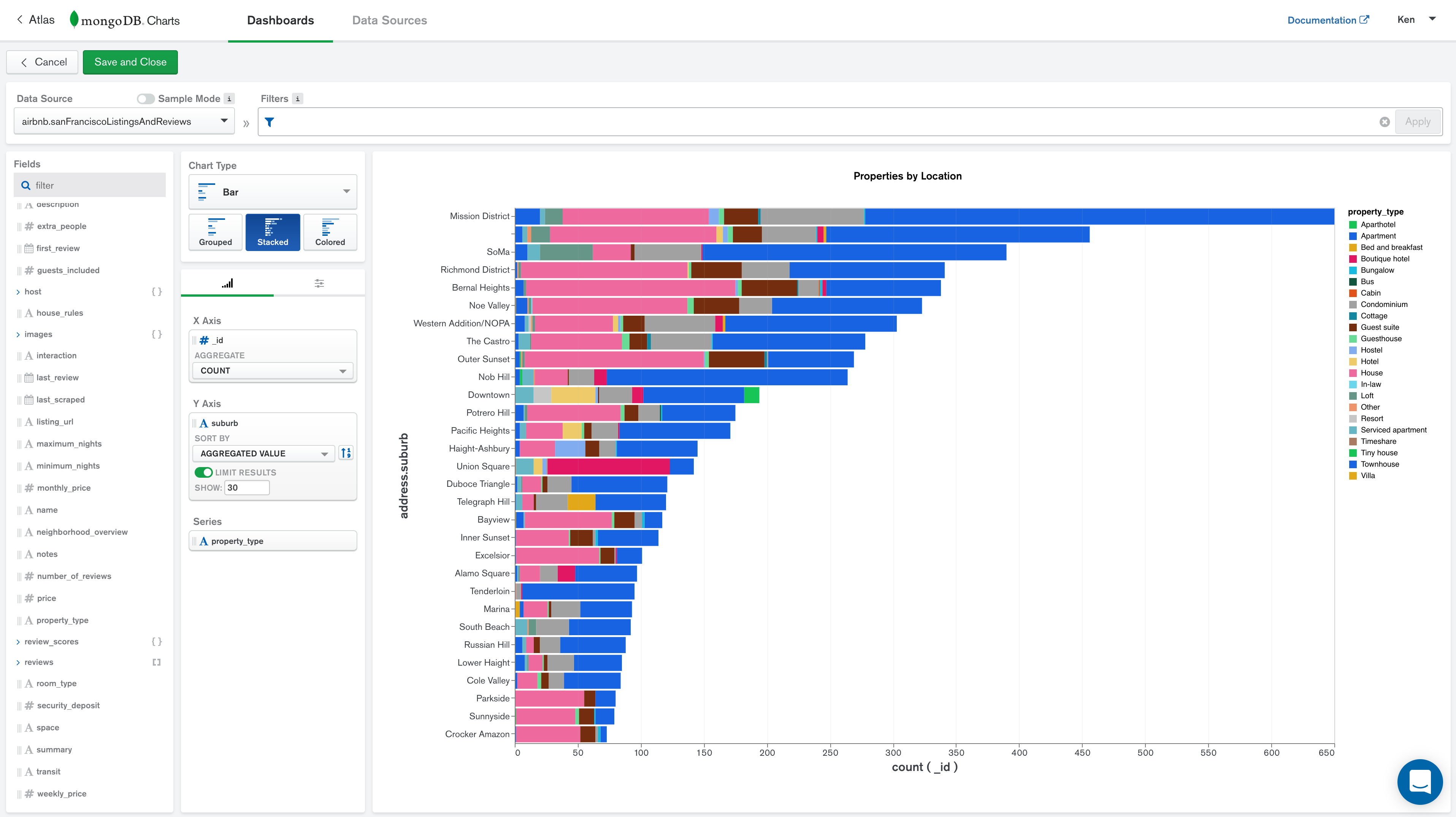Open the COUNT aggregate dropdown
Image resolution: width=1456 pixels, height=817 pixels.
point(273,371)
